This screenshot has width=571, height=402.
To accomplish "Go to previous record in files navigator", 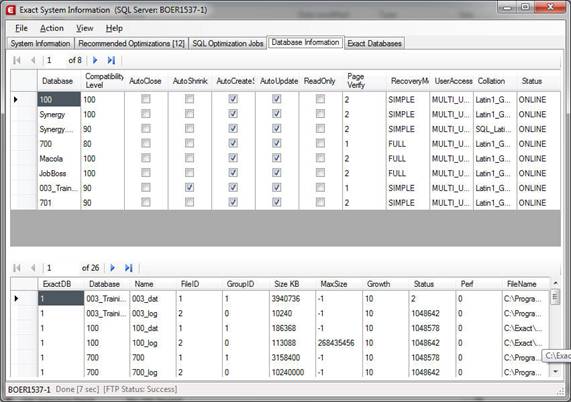I will click(x=33, y=268).
